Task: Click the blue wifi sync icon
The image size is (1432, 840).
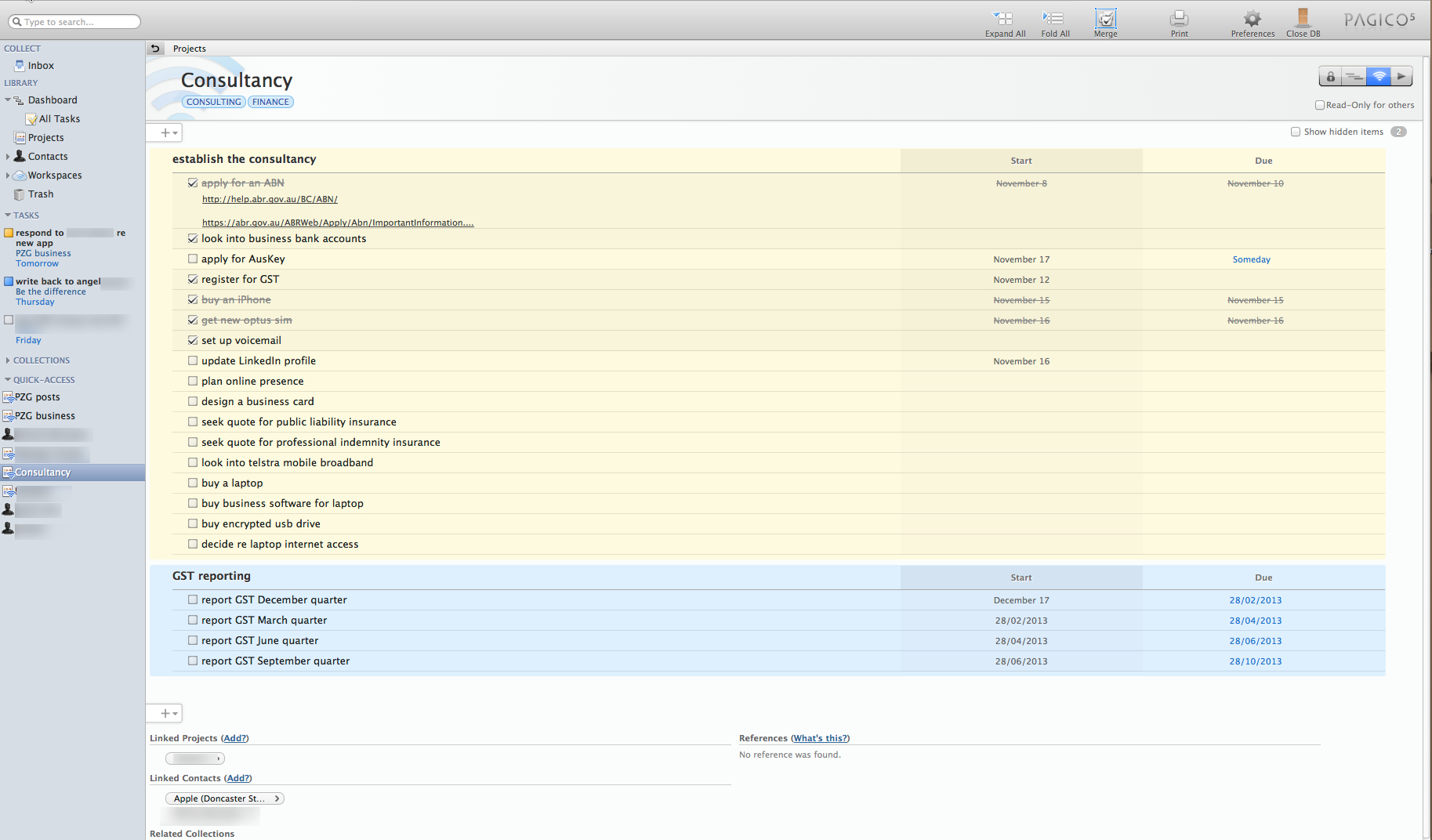Action: 1379,77
